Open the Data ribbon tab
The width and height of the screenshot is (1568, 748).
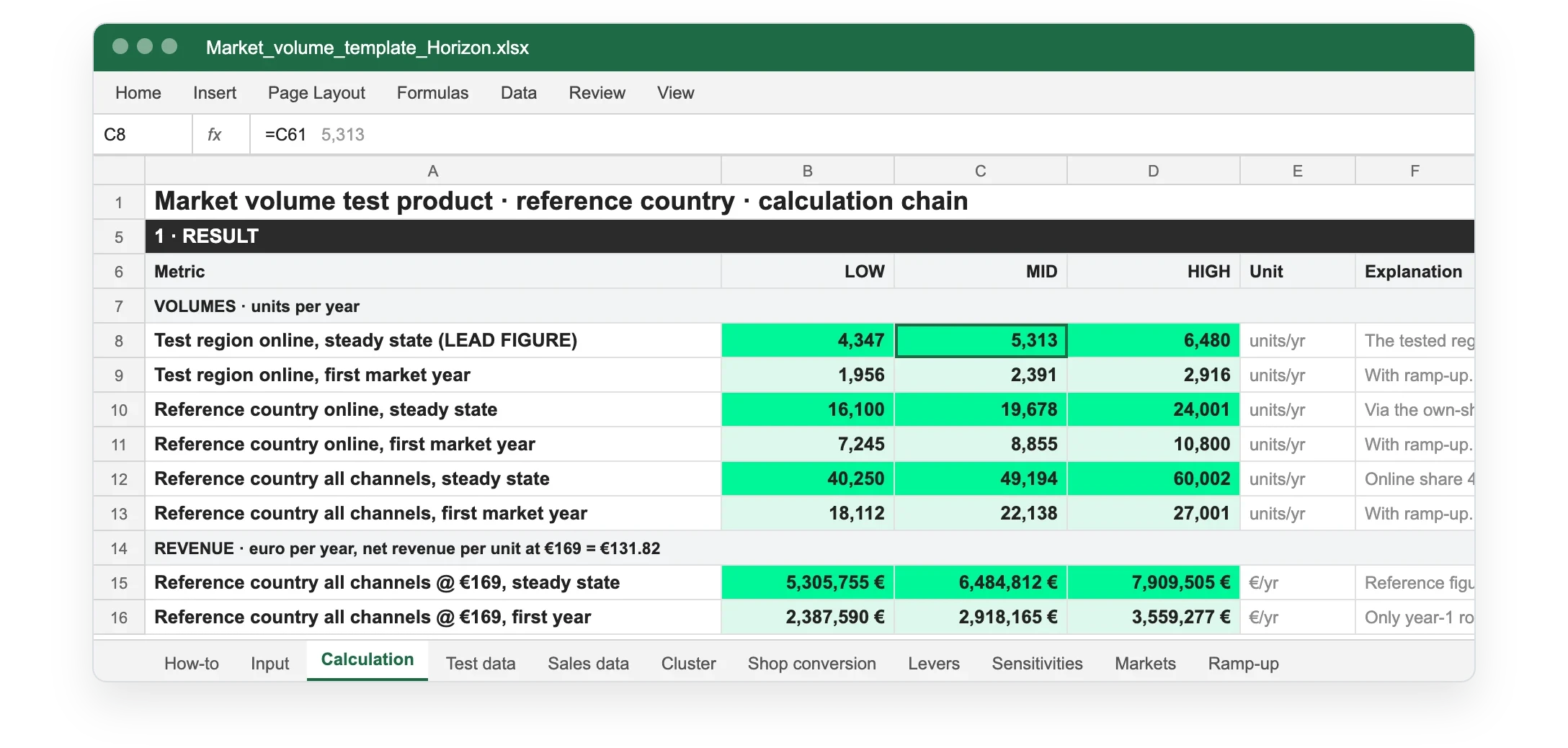pos(519,93)
